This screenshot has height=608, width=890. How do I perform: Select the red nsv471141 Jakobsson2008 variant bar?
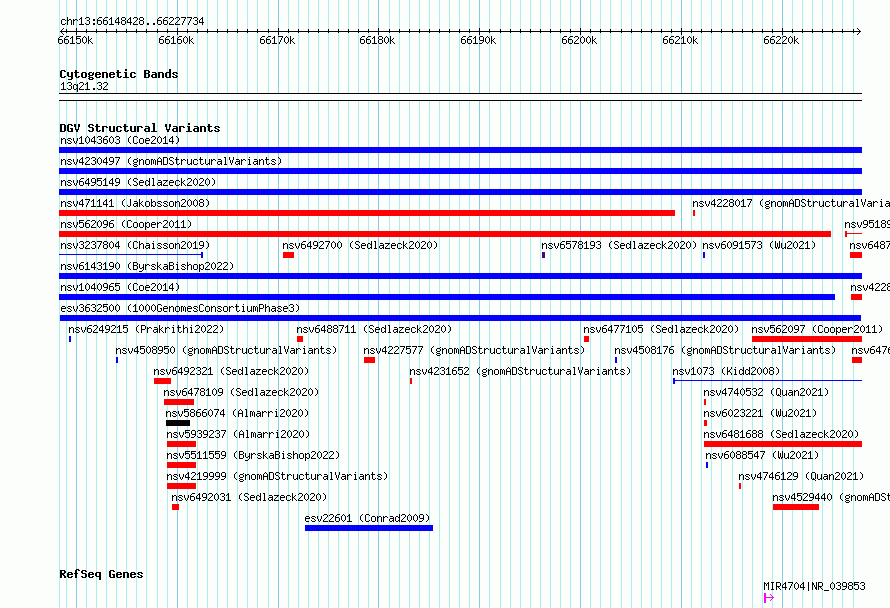[x=367, y=213]
